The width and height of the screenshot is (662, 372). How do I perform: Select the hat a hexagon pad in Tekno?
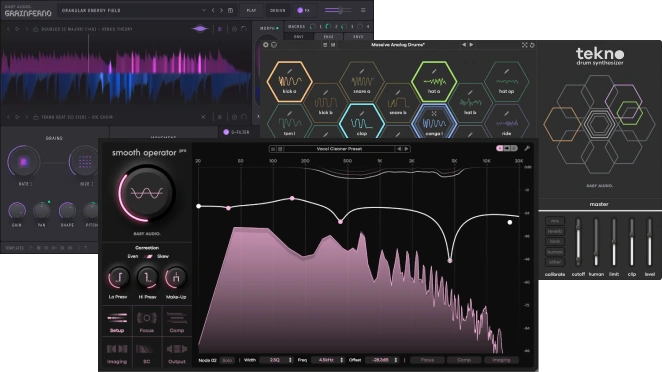(434, 81)
